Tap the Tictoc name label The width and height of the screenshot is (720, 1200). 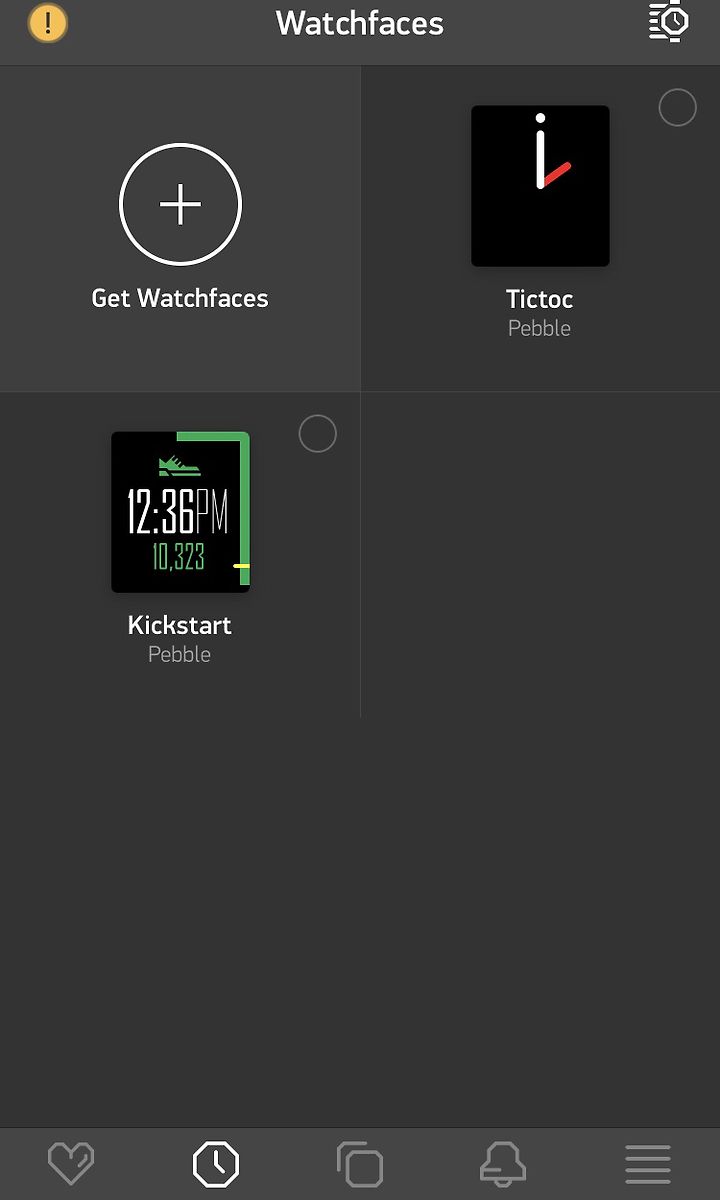tap(540, 299)
